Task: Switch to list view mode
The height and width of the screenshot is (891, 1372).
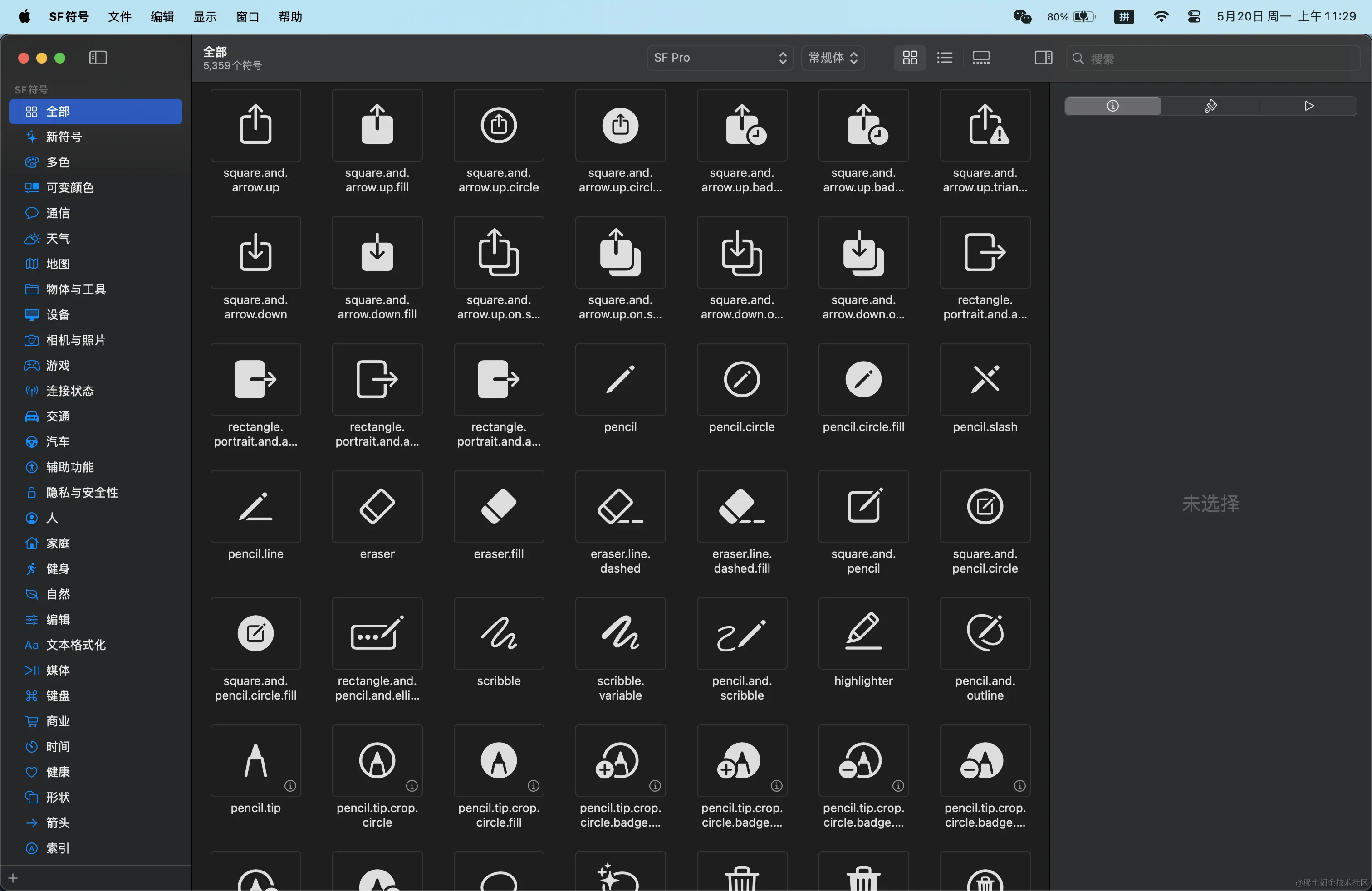Action: pos(944,58)
